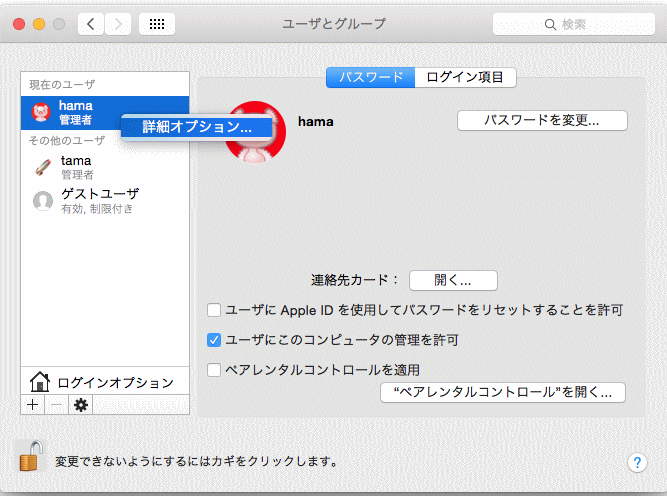Go forward with the right arrow button

click(118, 24)
